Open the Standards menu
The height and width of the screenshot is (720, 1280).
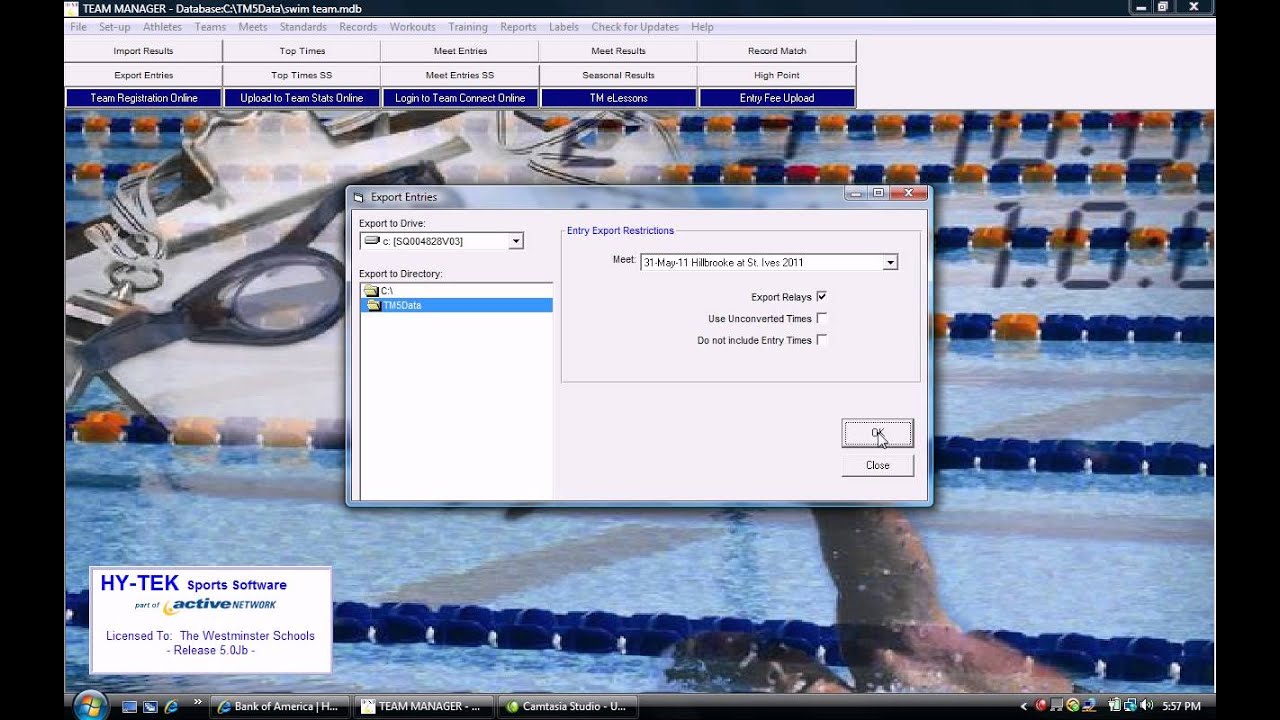(303, 27)
